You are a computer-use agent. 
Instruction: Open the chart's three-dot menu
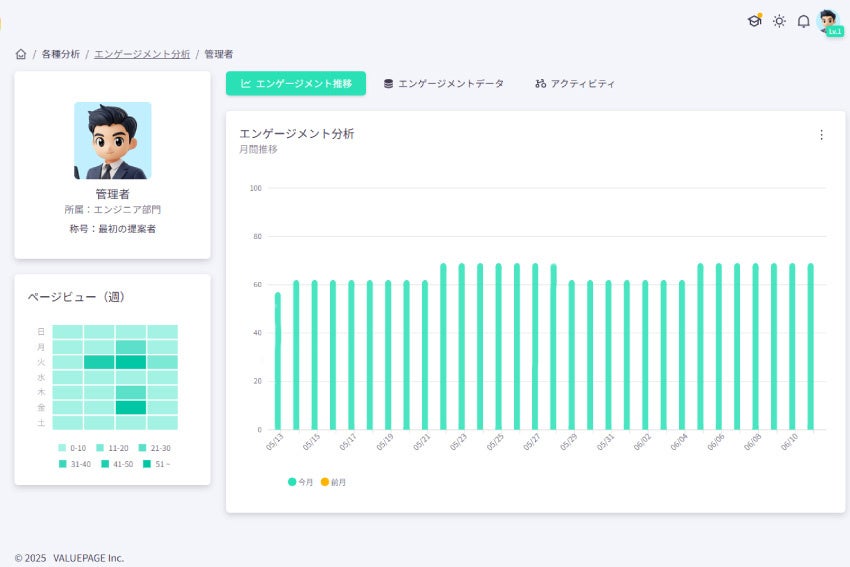click(x=821, y=135)
